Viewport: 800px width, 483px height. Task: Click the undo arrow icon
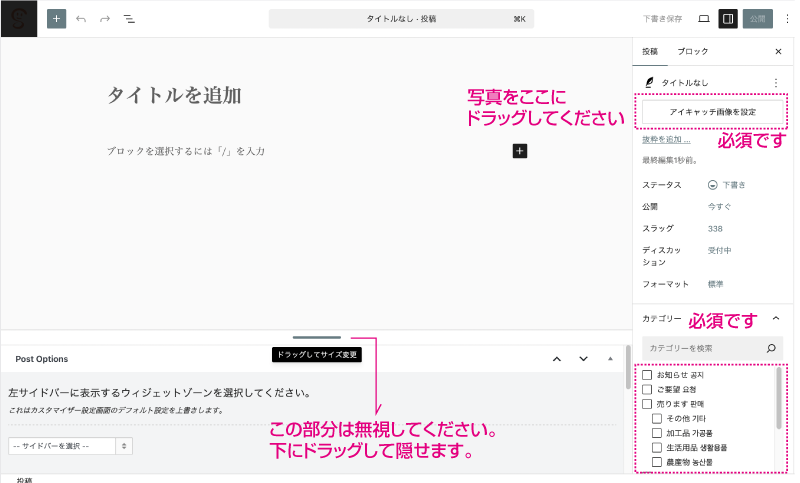point(81,19)
